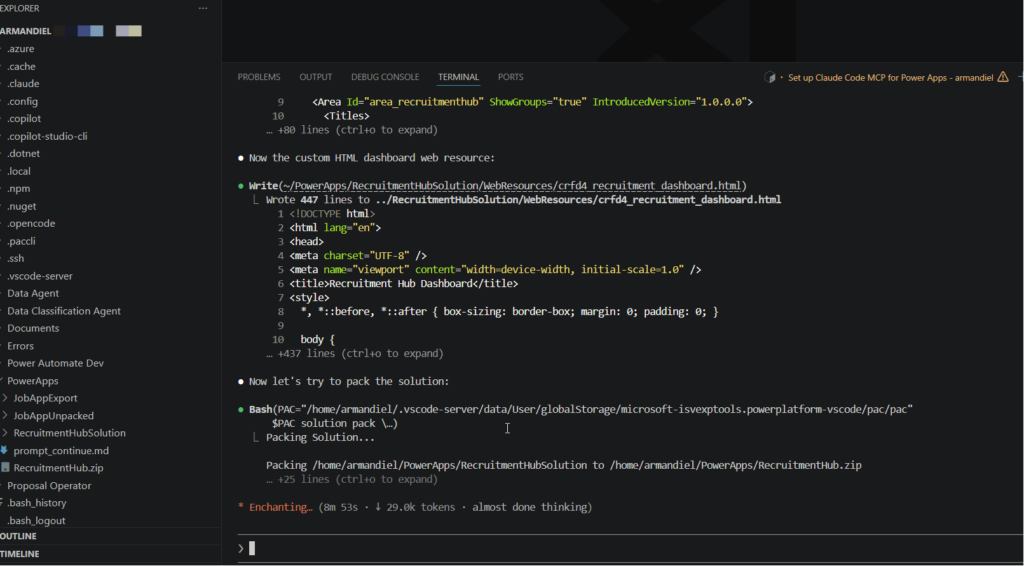Open the .vscode-server folder
The image size is (1024, 566).
point(40,276)
